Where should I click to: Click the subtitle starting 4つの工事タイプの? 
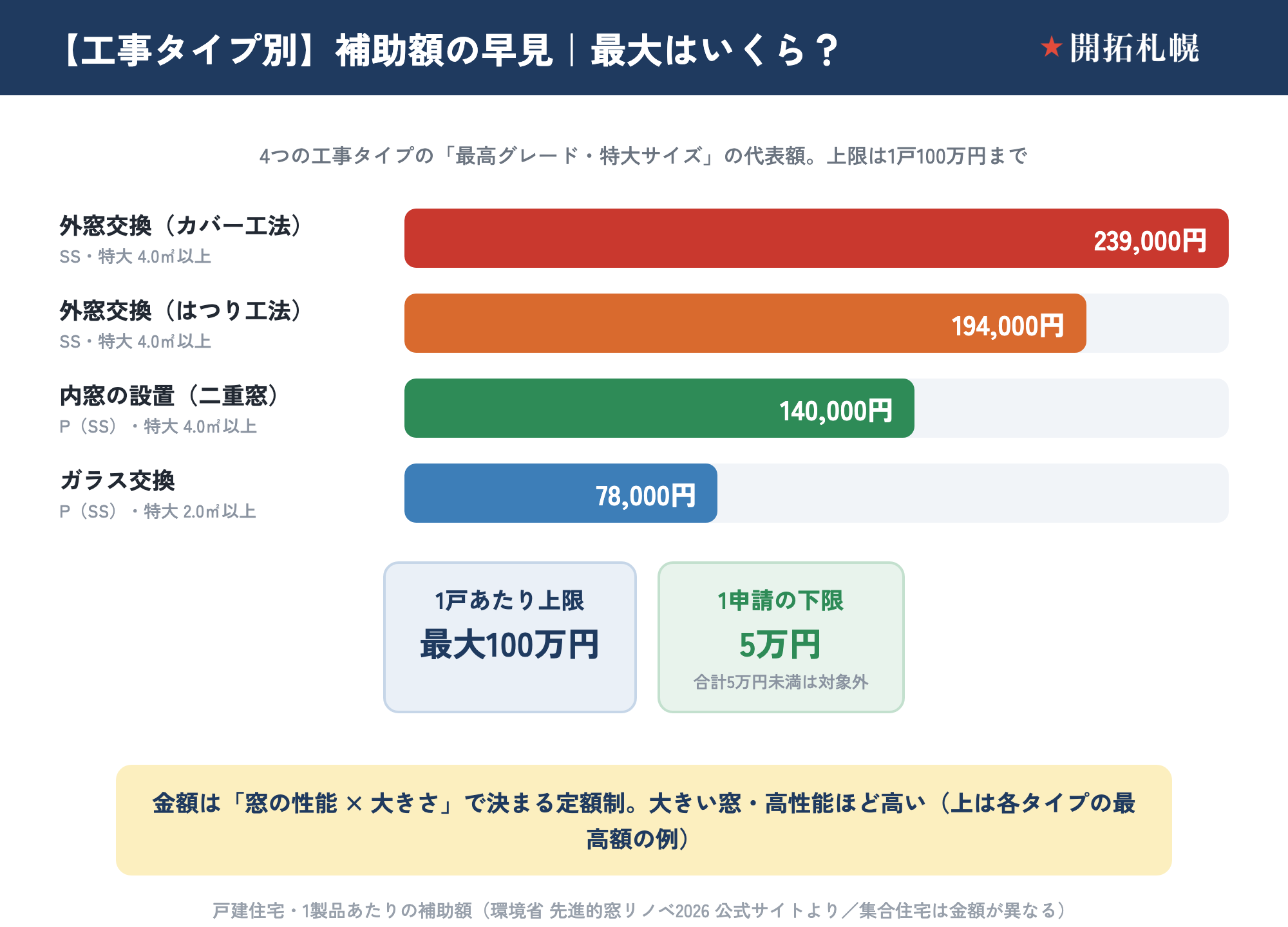(x=643, y=156)
